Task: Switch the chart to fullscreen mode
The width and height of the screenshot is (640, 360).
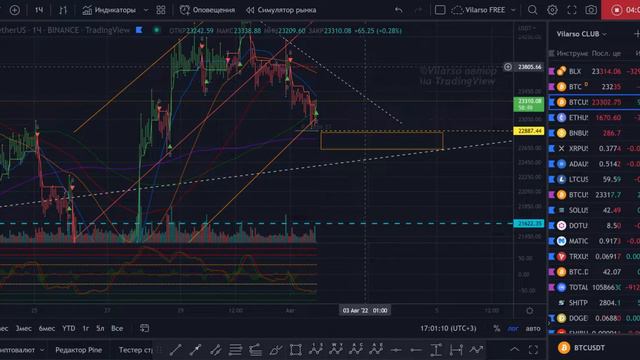Action: pyautogui.click(x=571, y=10)
